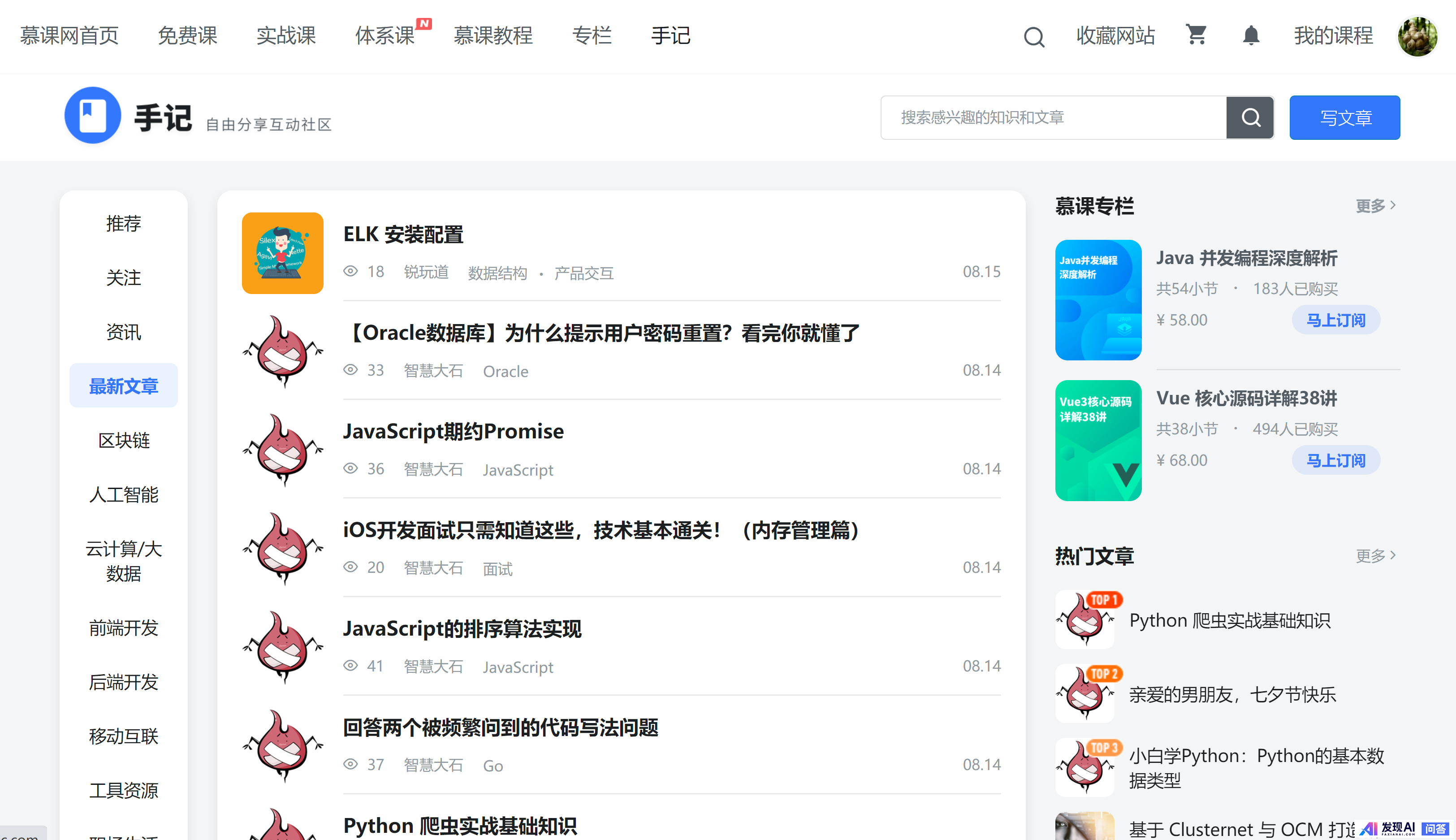1456x840 pixels.
Task: Click 发现AI 问答 floating badge
Action: (1405, 829)
